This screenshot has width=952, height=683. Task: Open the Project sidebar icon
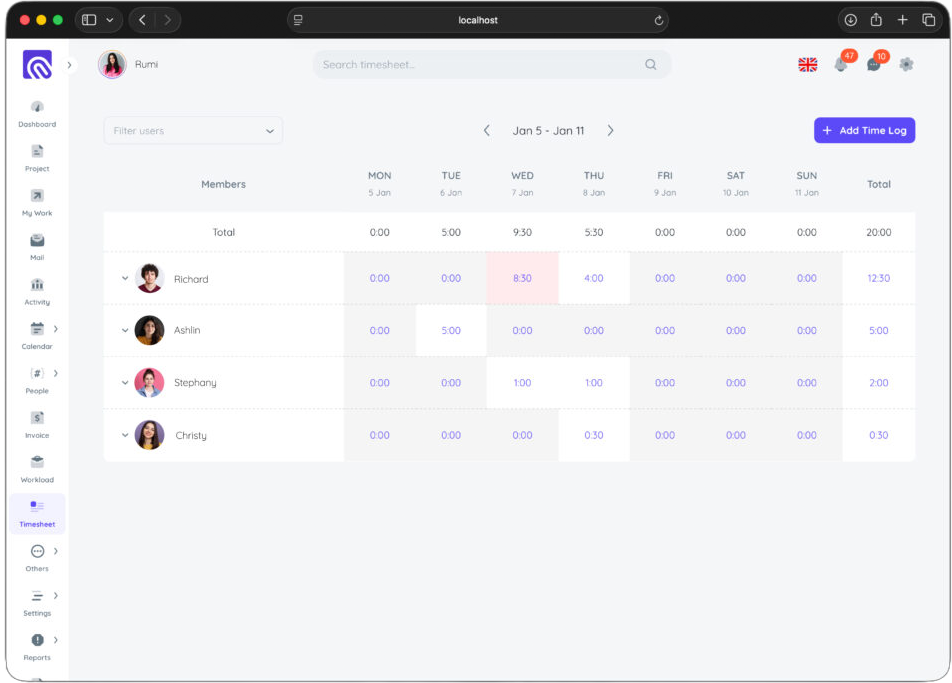point(37,151)
